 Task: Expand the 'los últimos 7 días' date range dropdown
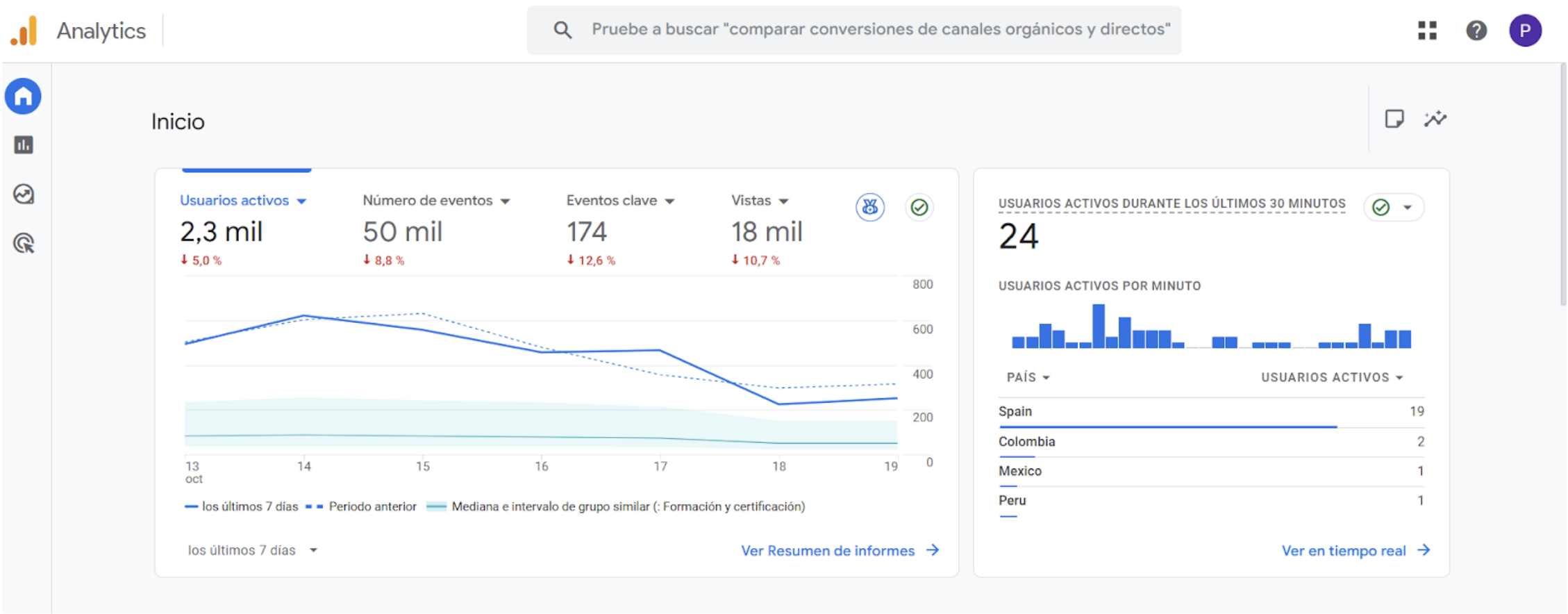(x=252, y=550)
